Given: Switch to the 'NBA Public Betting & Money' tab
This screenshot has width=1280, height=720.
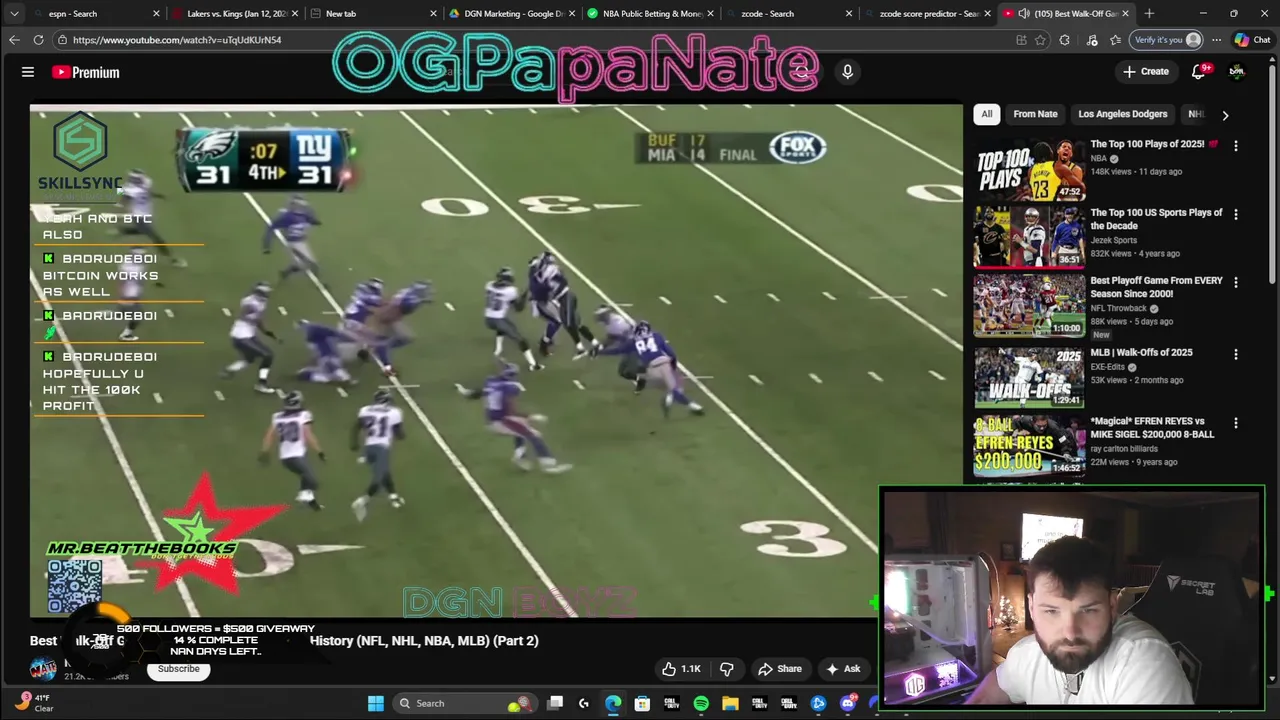Looking at the screenshot, I should 649,14.
